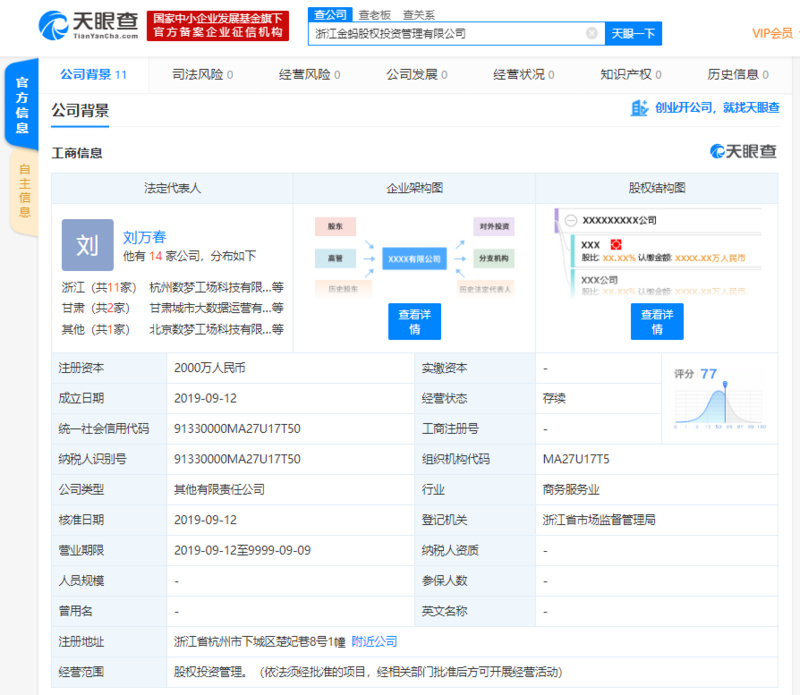The width and height of the screenshot is (800, 695).
Task: Switch to the 查老板 search tab
Action: pyautogui.click(x=375, y=15)
